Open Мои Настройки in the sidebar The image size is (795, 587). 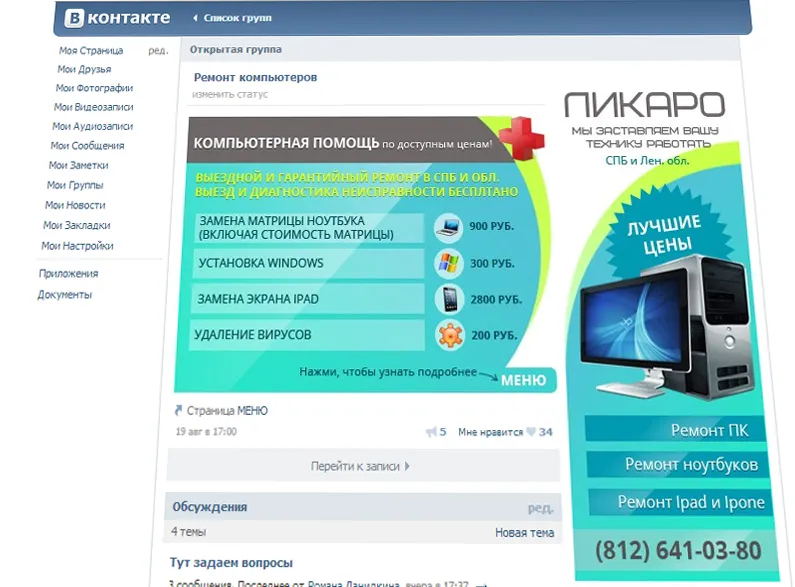tap(77, 246)
